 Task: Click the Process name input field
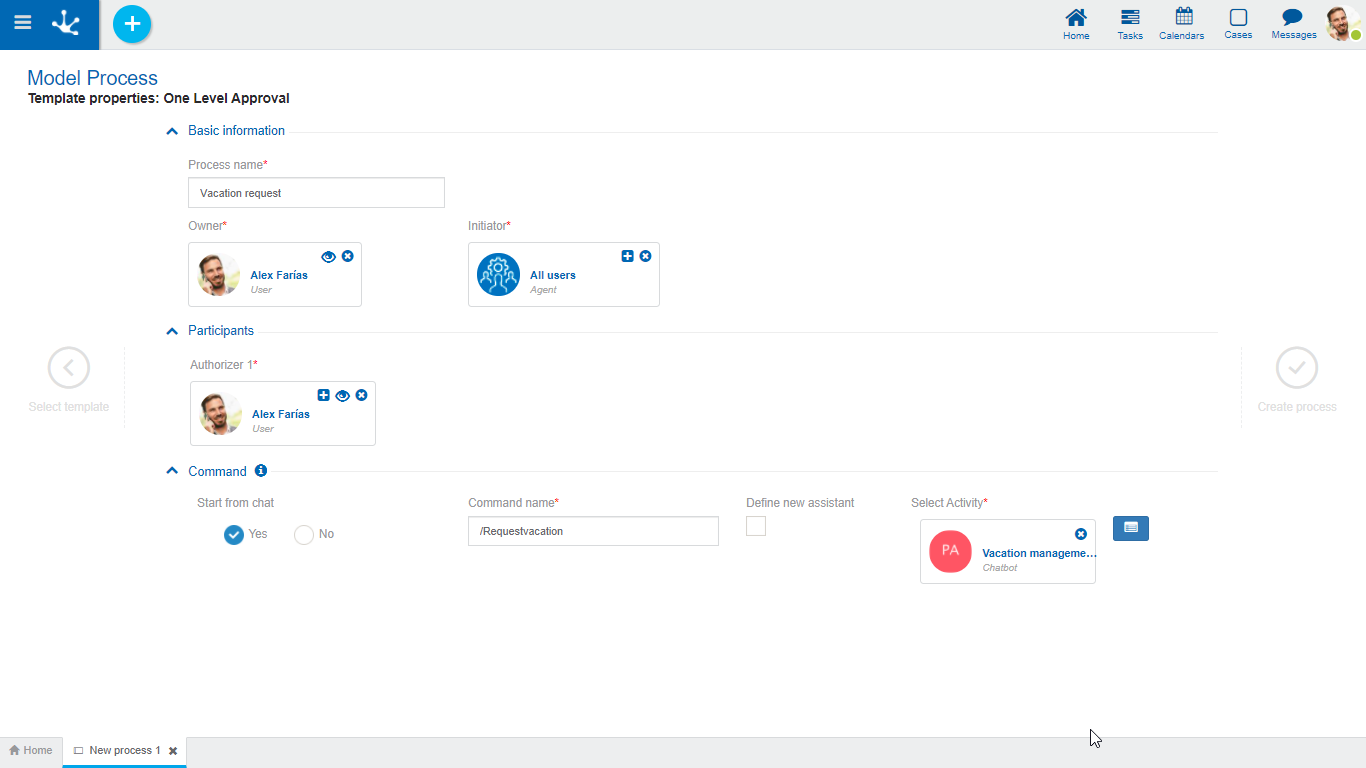pyautogui.click(x=316, y=193)
